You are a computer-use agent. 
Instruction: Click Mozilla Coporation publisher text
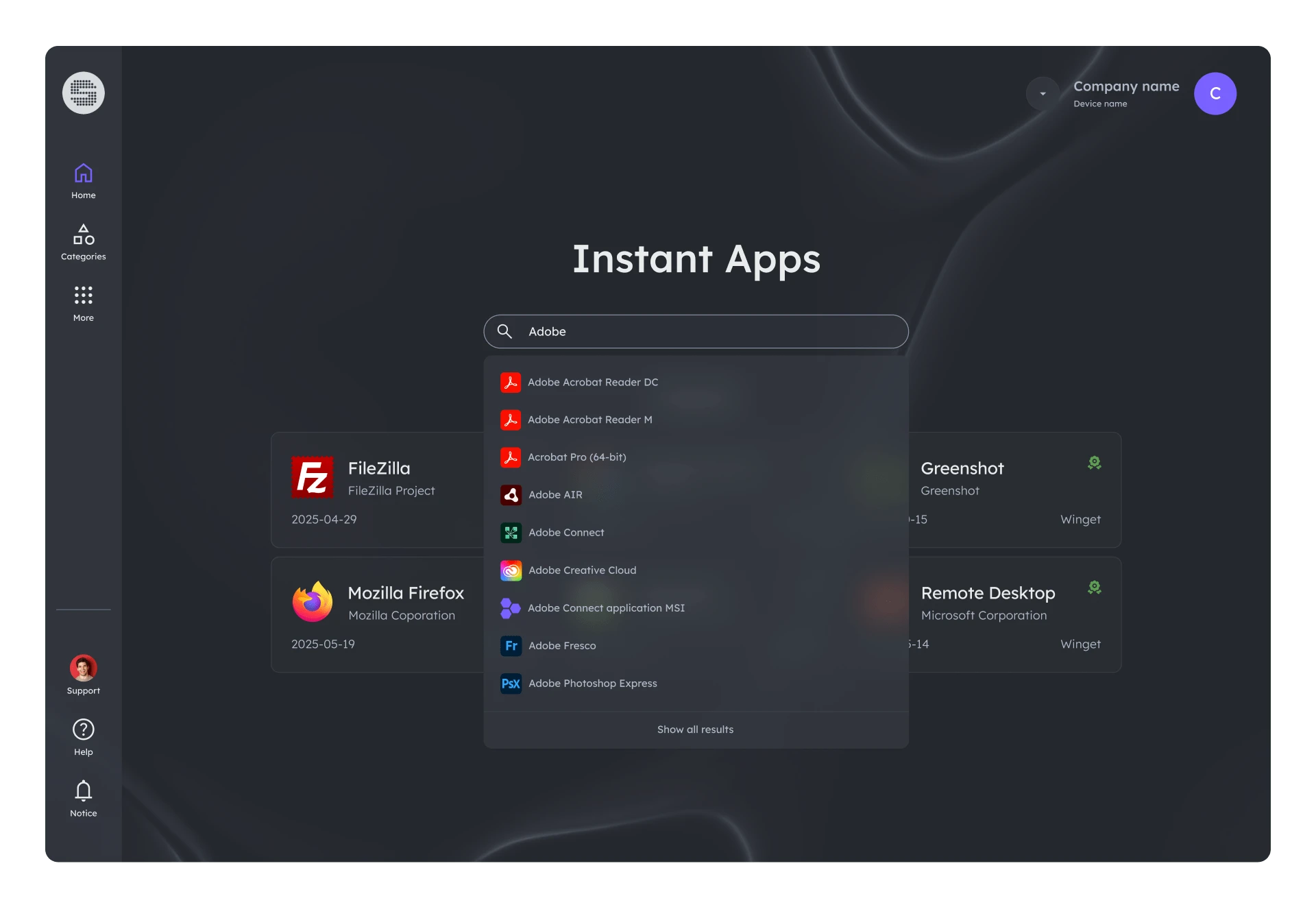402,616
